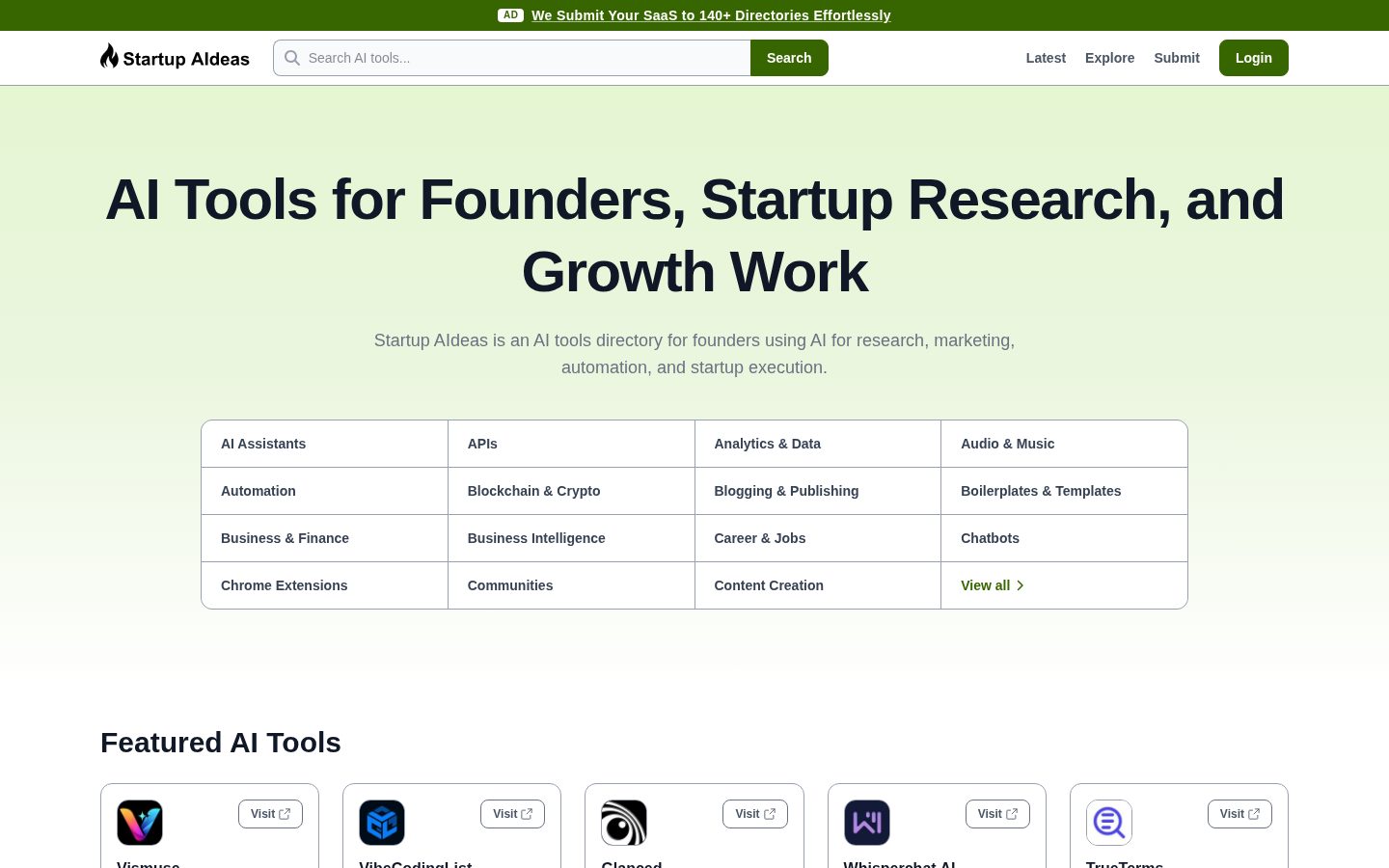The height and width of the screenshot is (868, 1389).
Task: Select the AI Assistants category
Action: click(x=325, y=444)
